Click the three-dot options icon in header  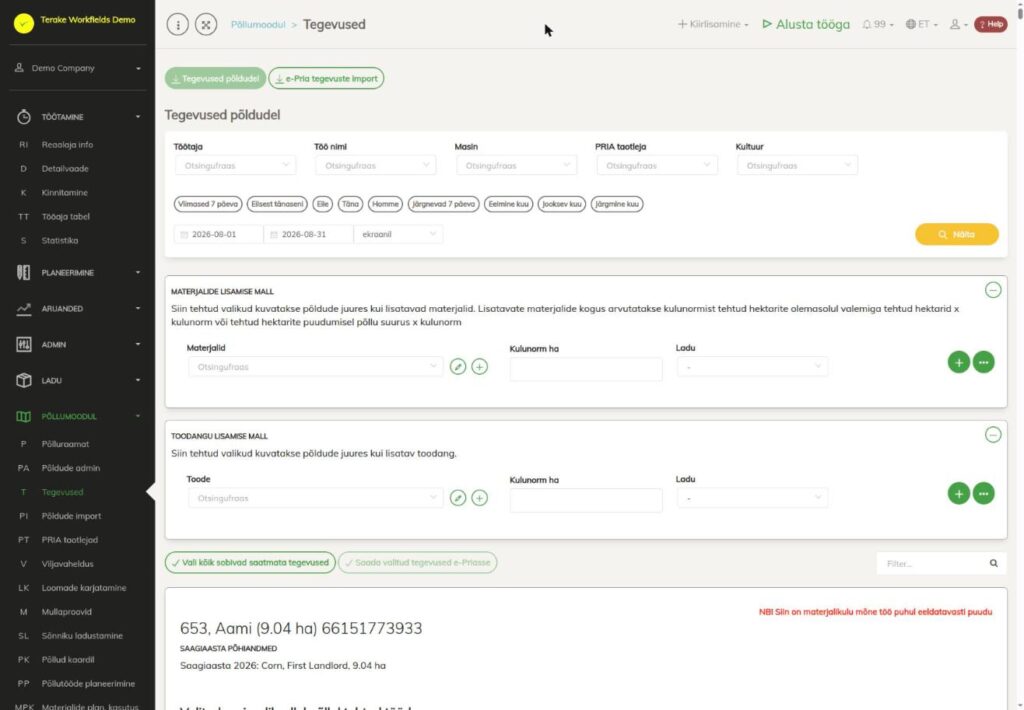[x=178, y=25]
